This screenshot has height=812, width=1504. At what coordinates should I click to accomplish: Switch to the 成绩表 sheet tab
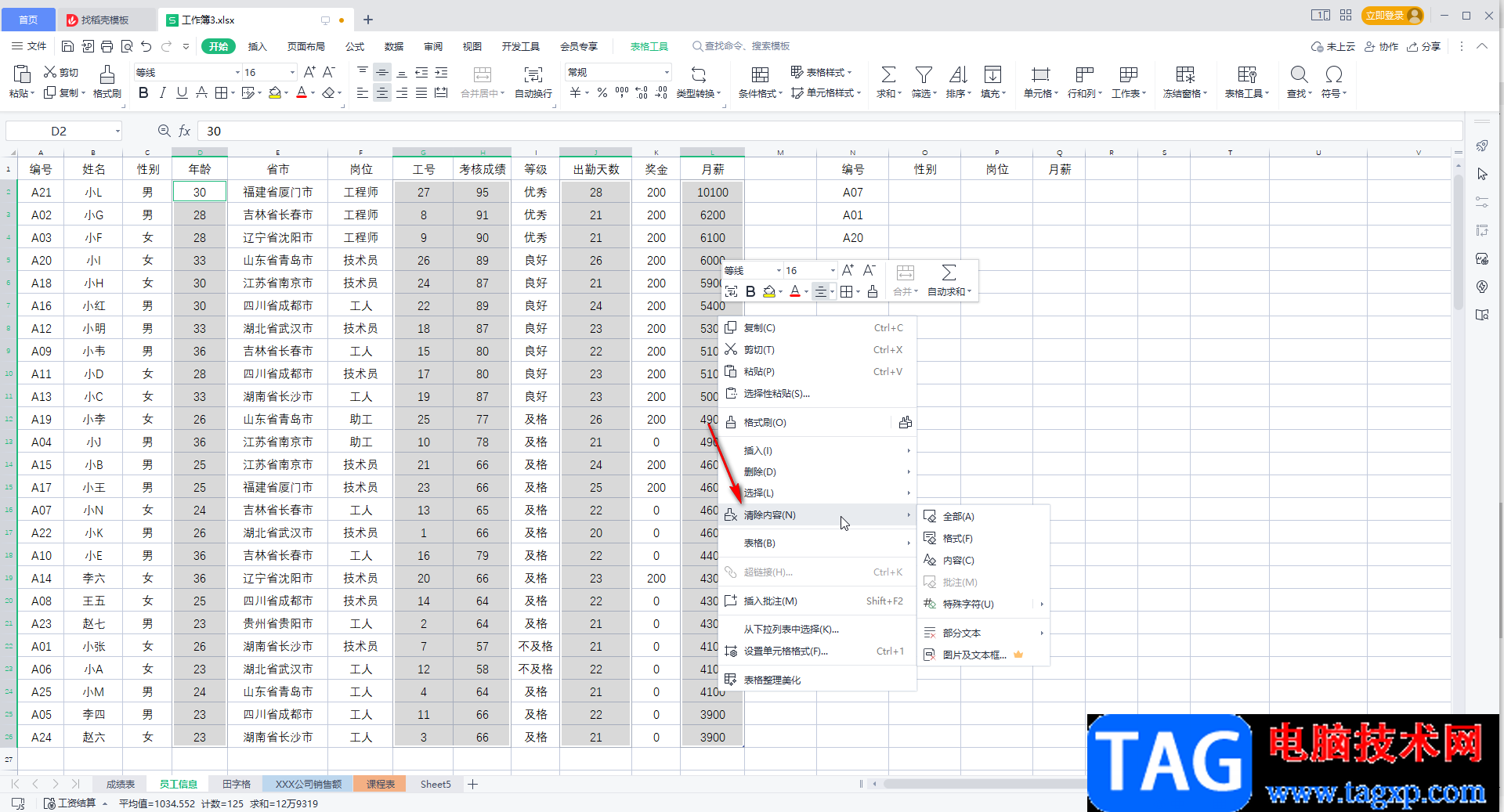point(121,784)
